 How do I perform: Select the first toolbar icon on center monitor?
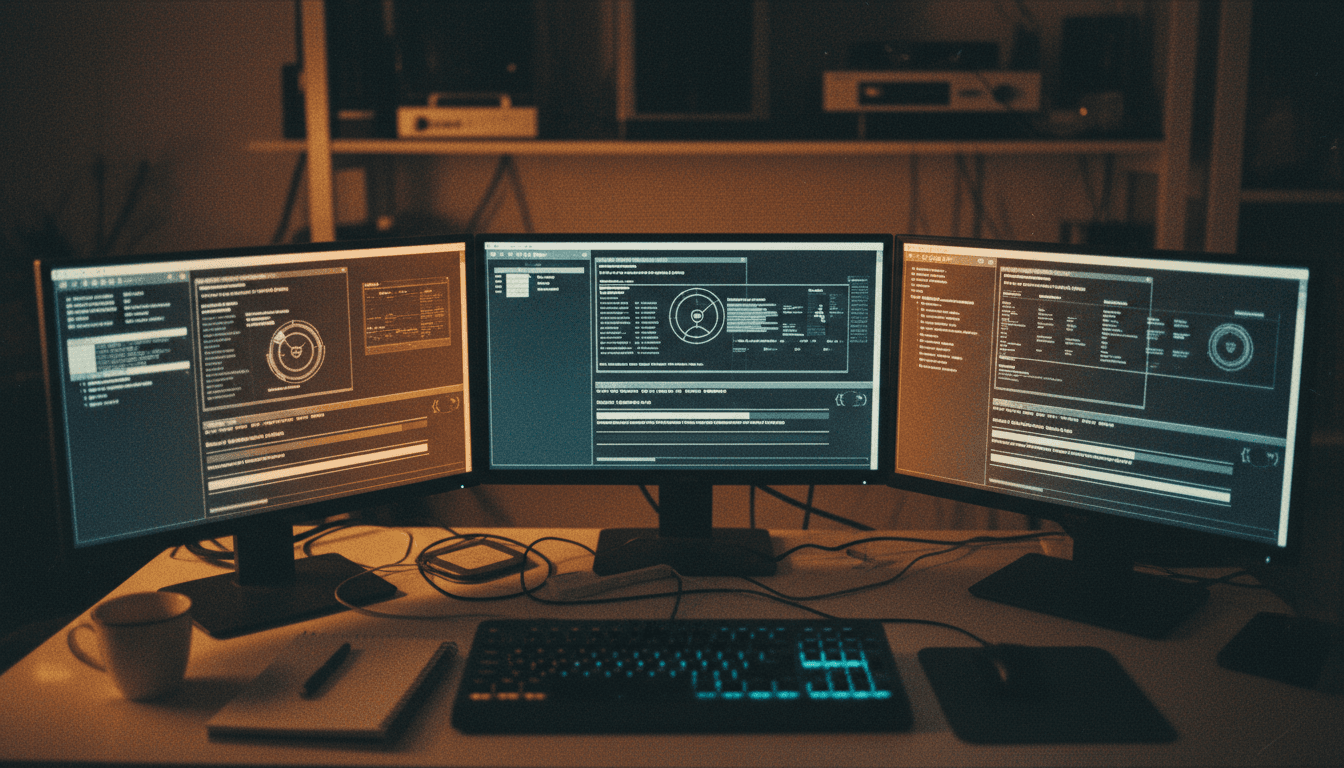493,254
